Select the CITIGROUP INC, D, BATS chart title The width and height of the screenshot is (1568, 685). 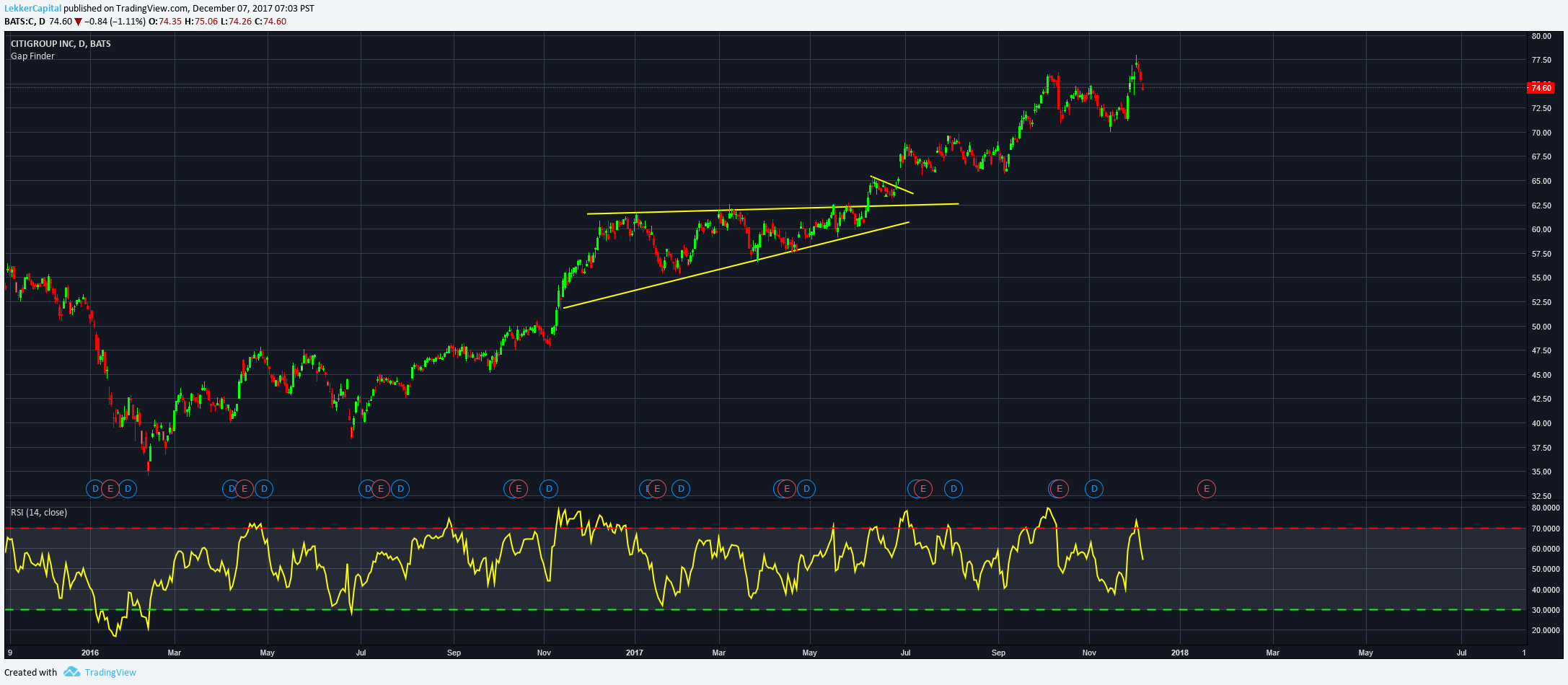tap(61, 44)
